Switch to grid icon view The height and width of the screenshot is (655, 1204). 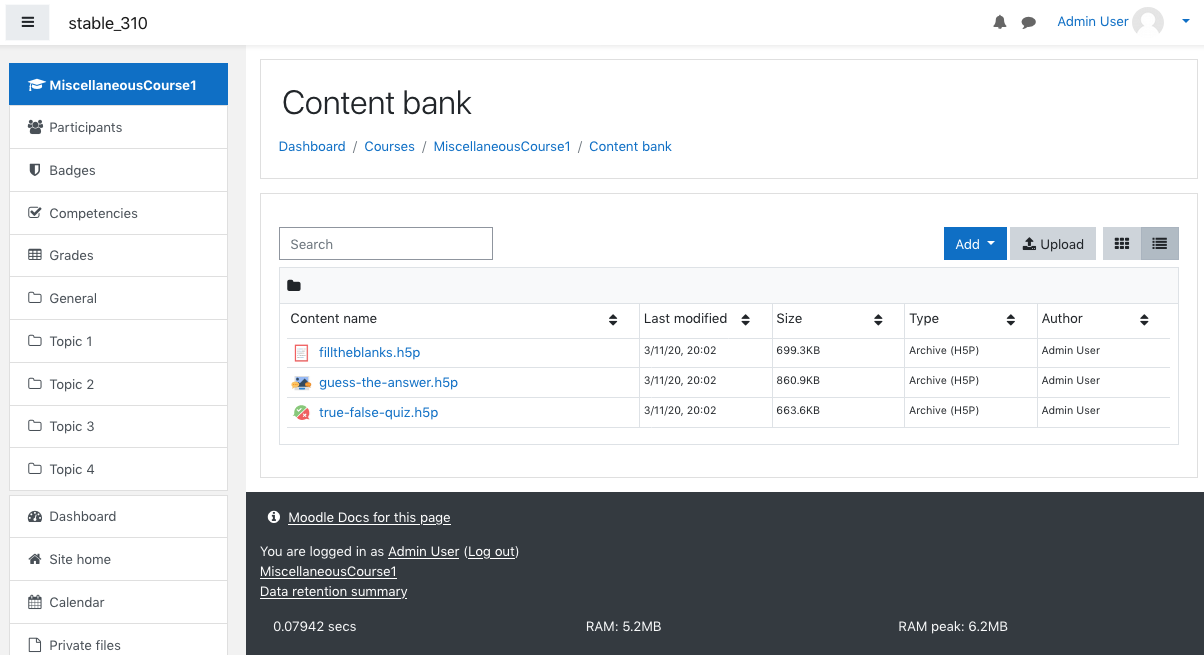point(1122,244)
